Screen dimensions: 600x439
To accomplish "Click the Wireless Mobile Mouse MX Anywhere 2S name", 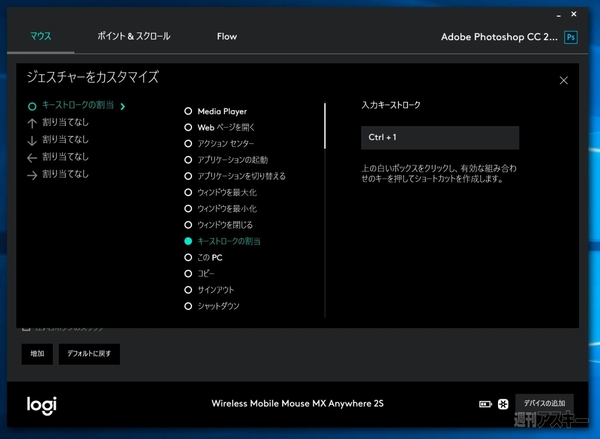I will [x=297, y=404].
